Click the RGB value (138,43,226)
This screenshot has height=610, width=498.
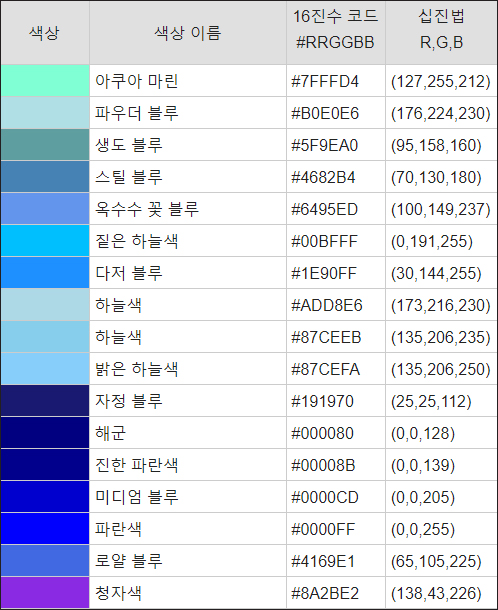click(x=436, y=593)
